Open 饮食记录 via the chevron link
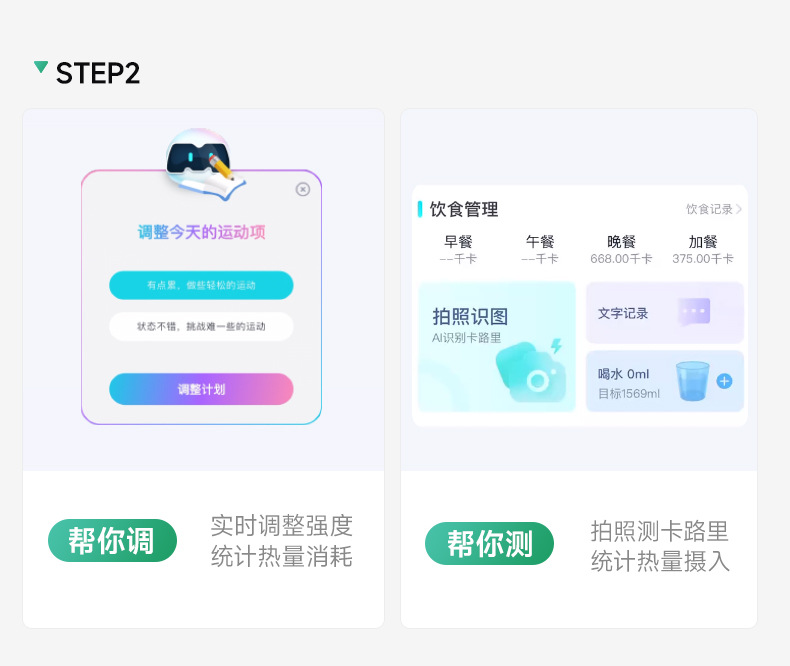This screenshot has width=790, height=666. [x=713, y=209]
